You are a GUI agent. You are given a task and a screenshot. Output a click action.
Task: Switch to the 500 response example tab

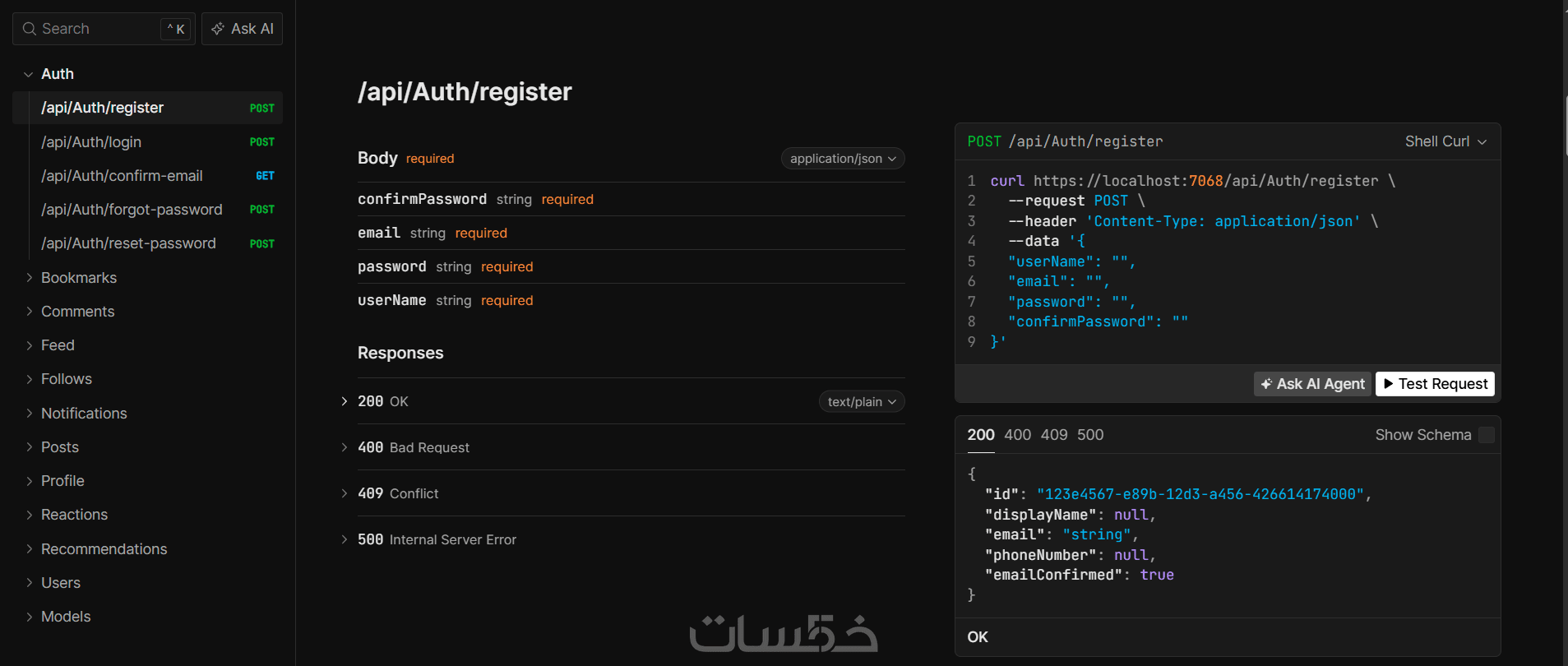coord(1090,435)
